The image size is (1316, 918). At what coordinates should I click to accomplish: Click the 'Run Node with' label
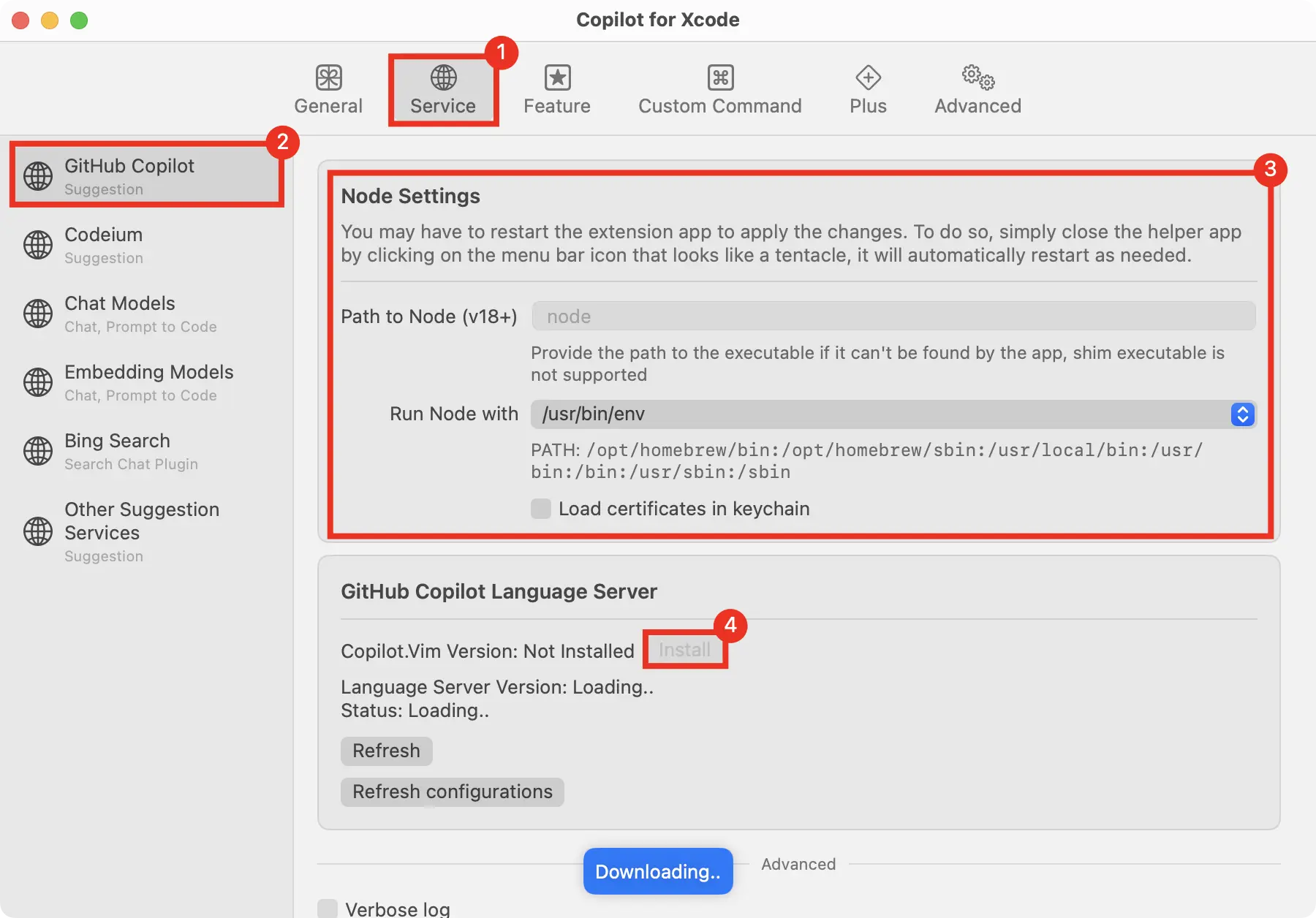pyautogui.click(x=454, y=414)
